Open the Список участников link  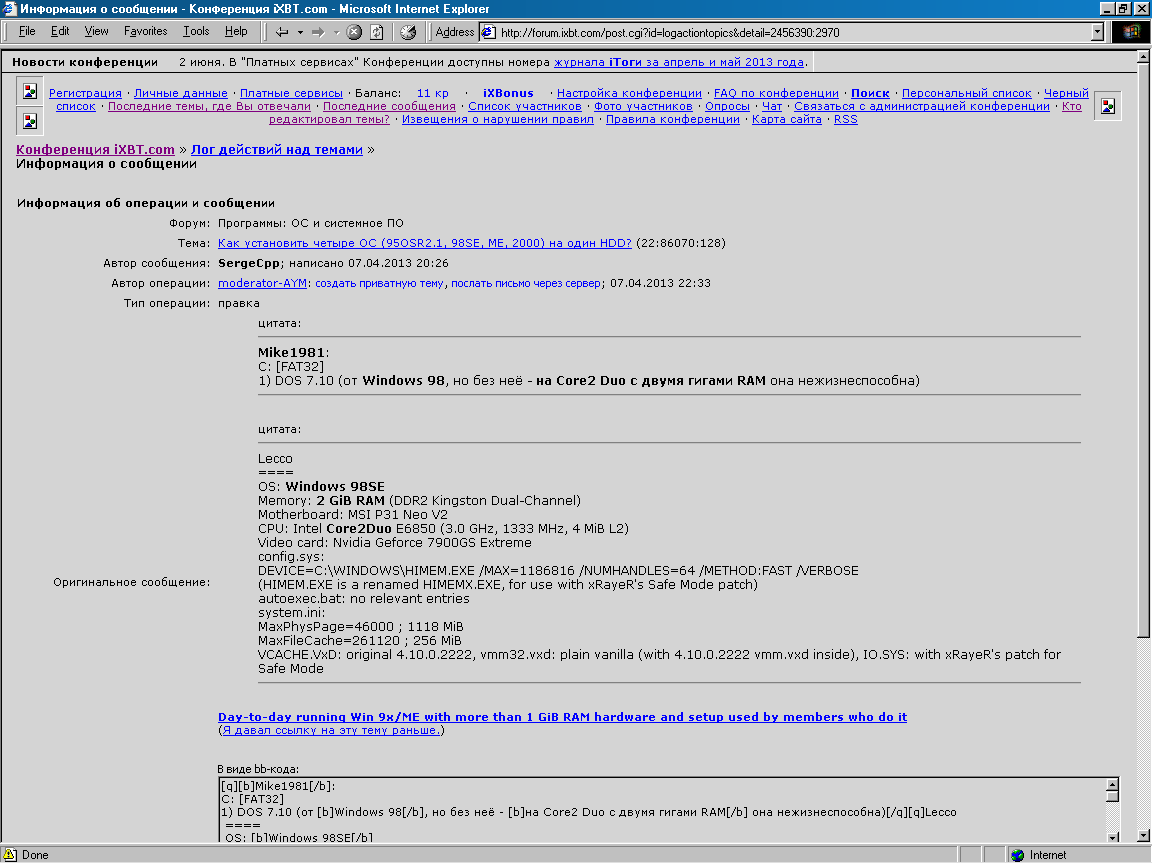(x=525, y=107)
